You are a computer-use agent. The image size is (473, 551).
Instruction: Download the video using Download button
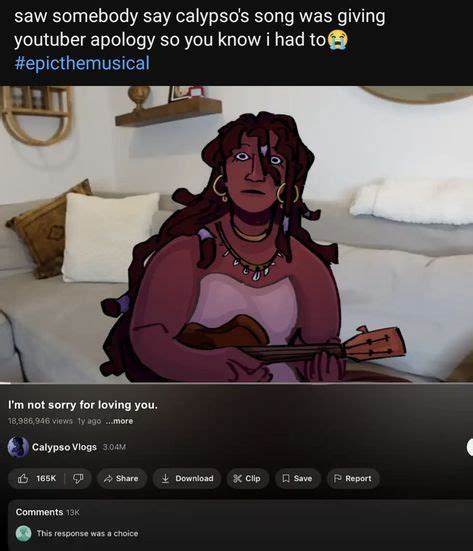(187, 478)
